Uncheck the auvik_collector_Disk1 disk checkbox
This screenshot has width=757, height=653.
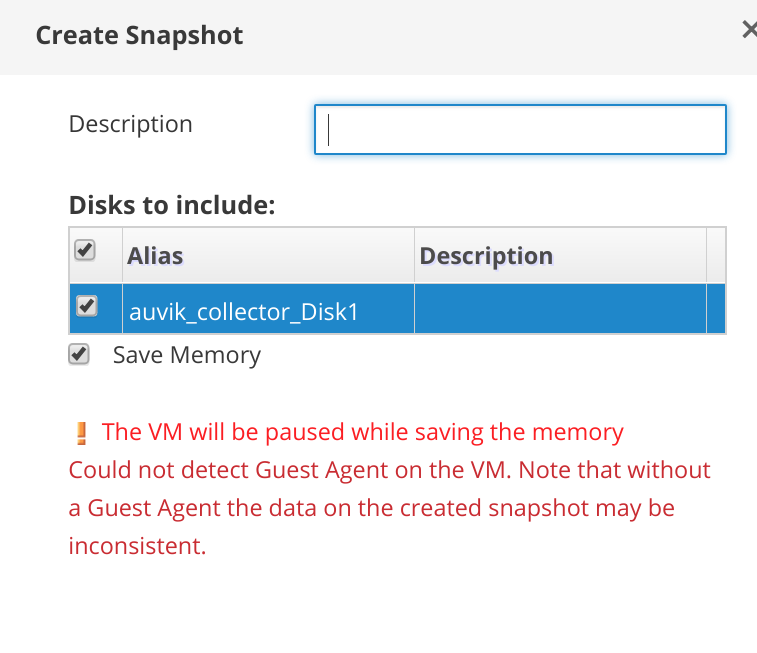pyautogui.click(x=87, y=307)
